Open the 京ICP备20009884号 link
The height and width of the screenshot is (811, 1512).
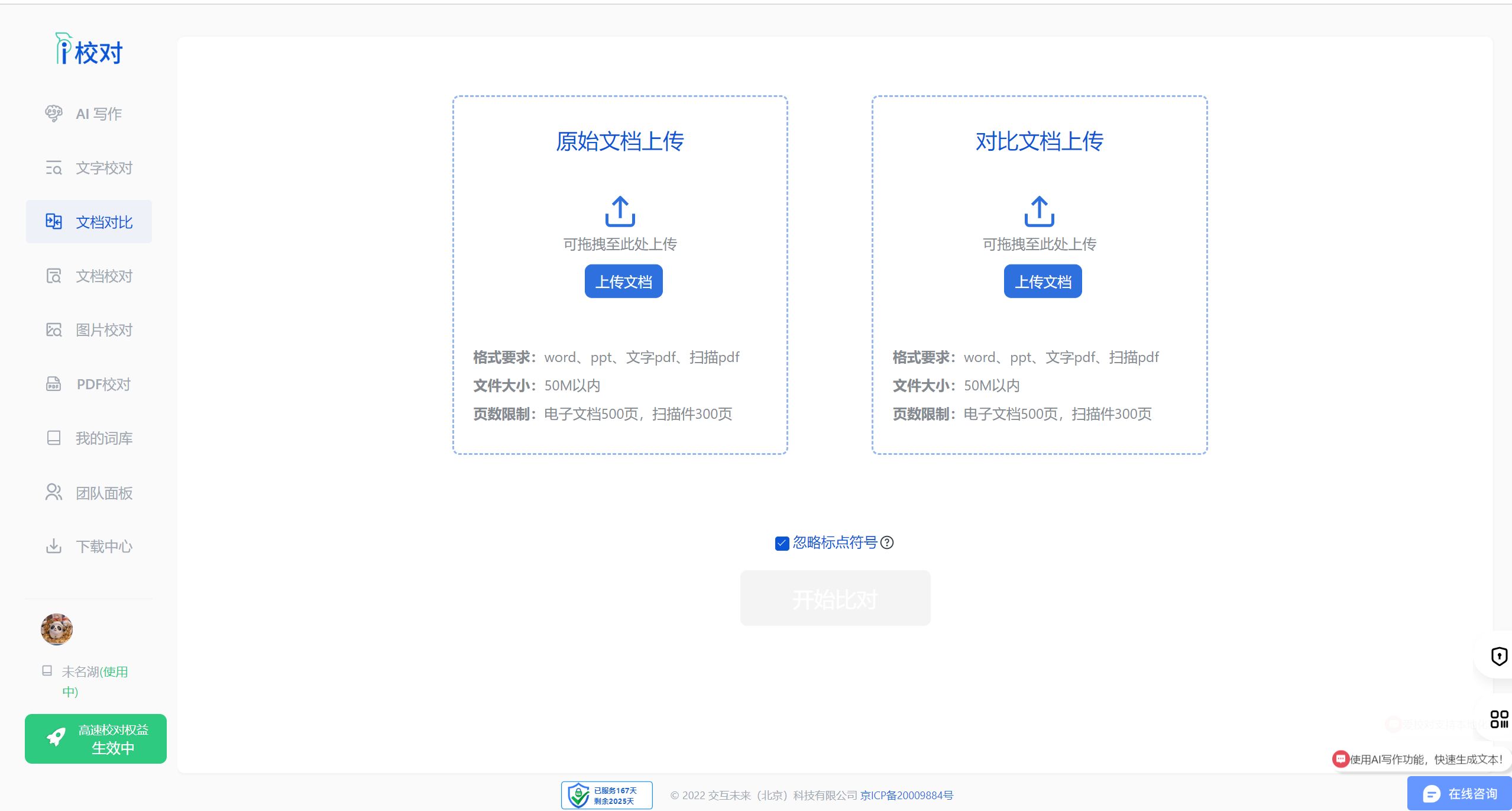tap(906, 796)
